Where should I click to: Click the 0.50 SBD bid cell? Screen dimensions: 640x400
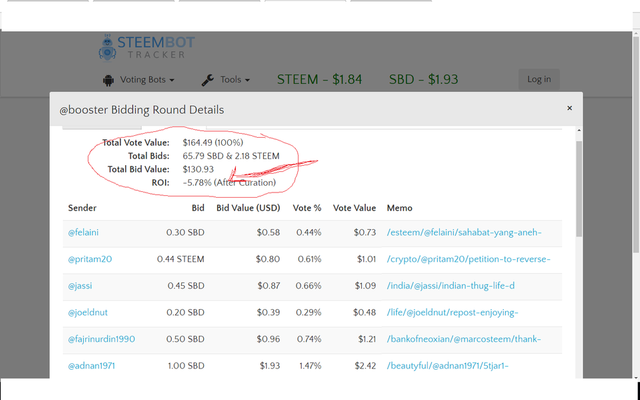coord(185,339)
